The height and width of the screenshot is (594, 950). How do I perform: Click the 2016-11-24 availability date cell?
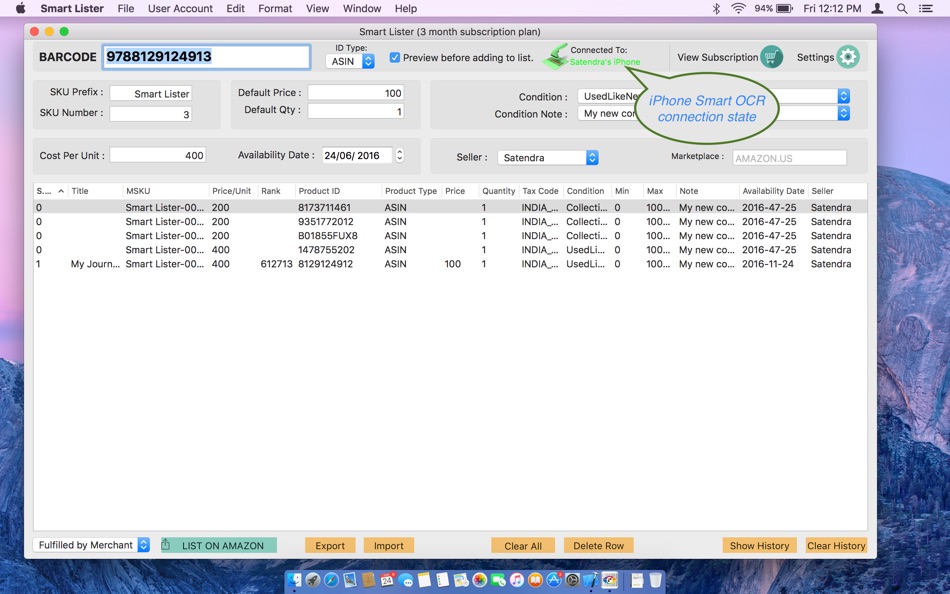768,264
